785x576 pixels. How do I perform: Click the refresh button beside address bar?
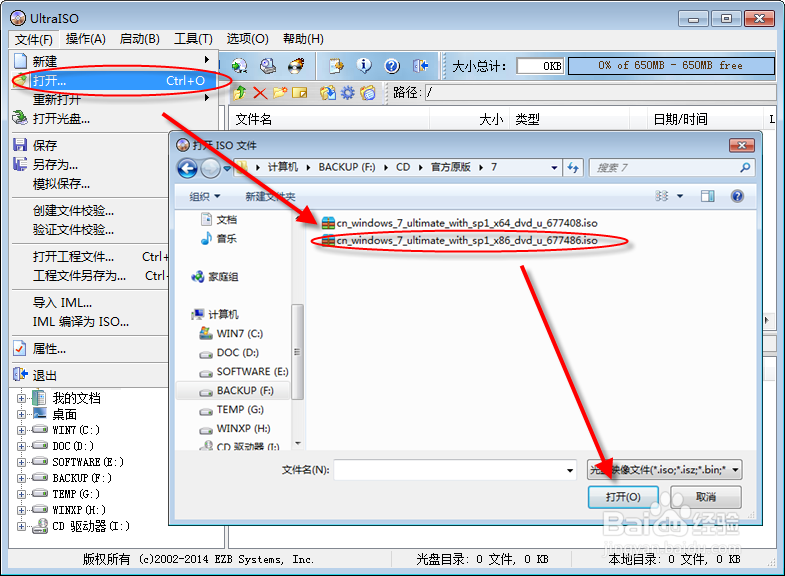point(573,168)
